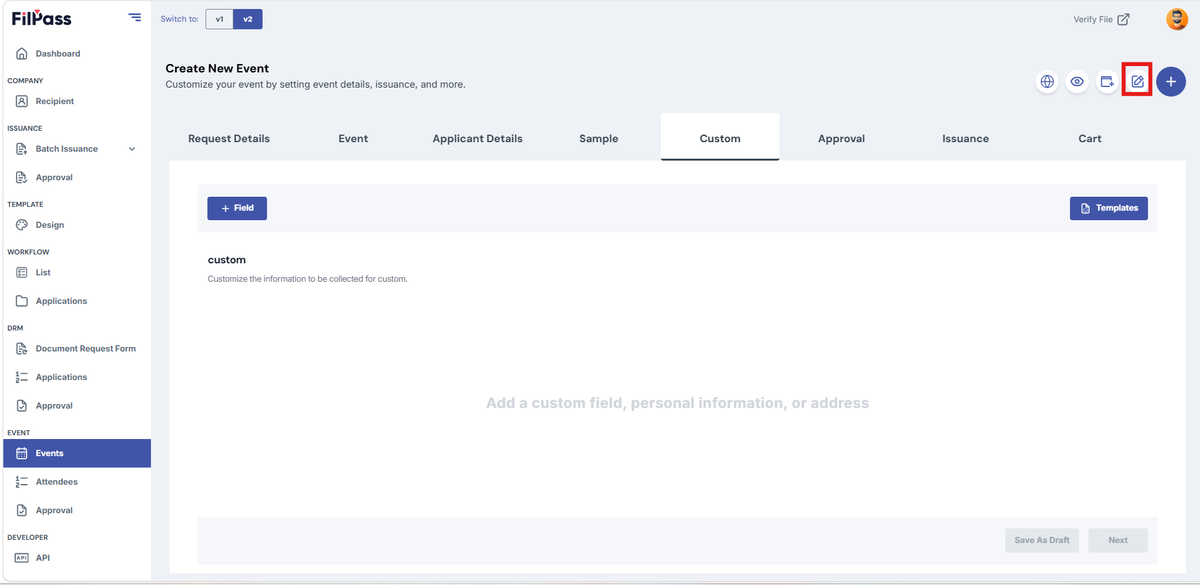
Task: Click the Dashboard home icon
Action: point(22,53)
